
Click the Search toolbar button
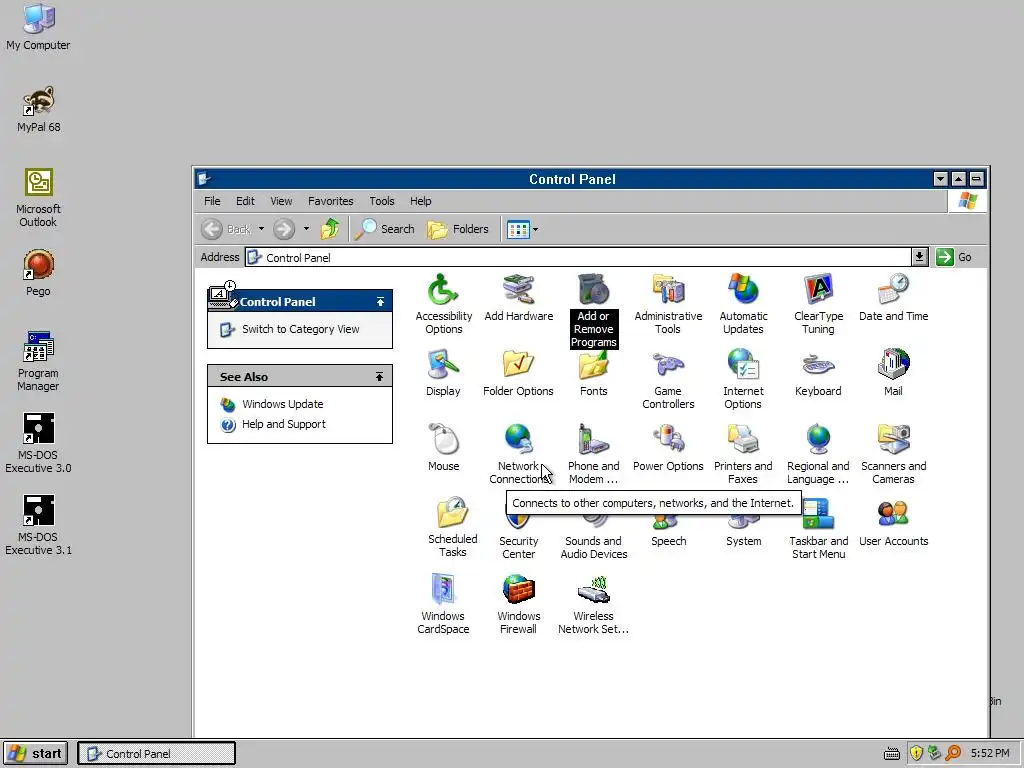click(385, 229)
